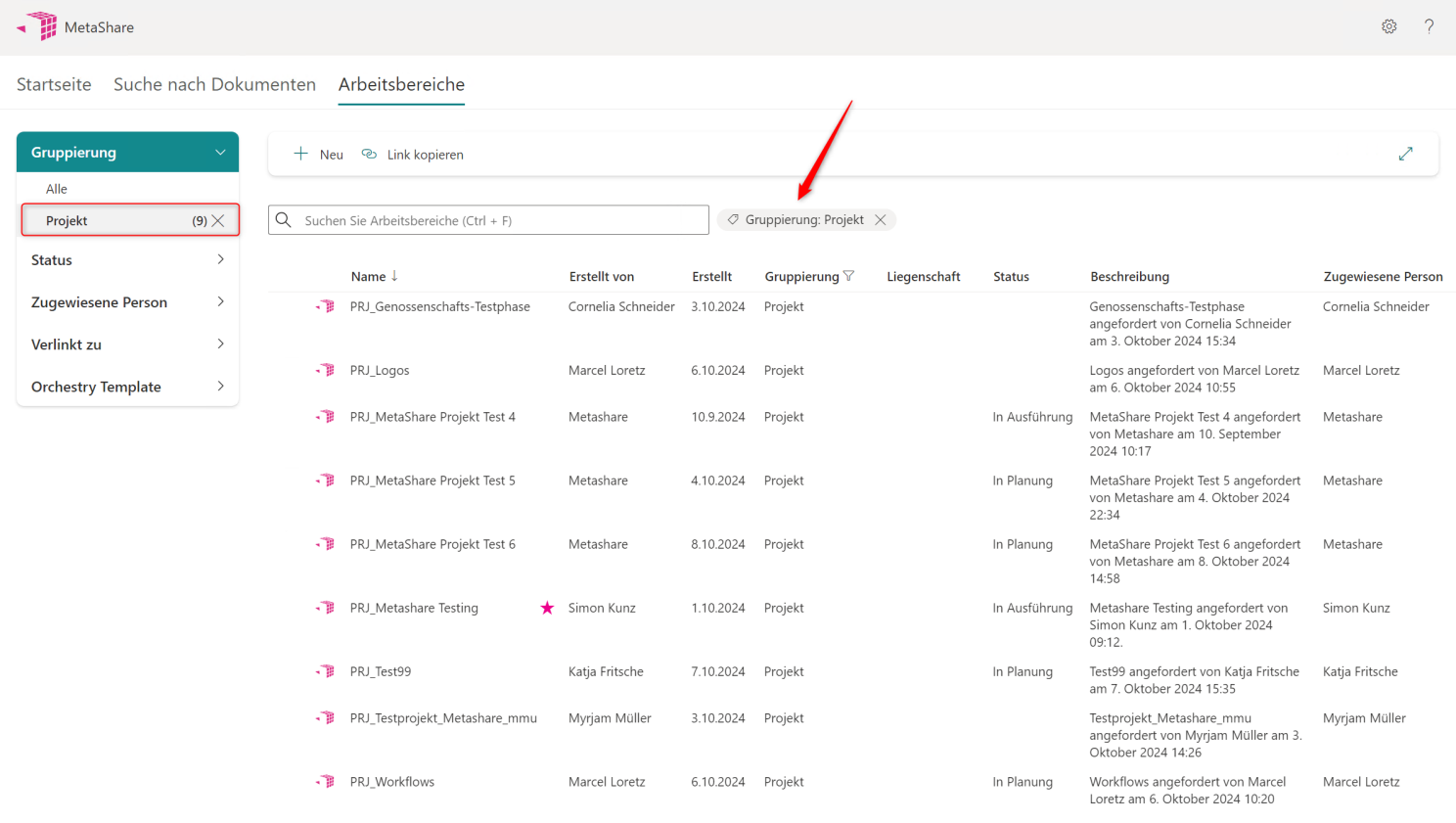
Task: Remove the Gruppierung: Projekt filter chip
Action: click(881, 220)
